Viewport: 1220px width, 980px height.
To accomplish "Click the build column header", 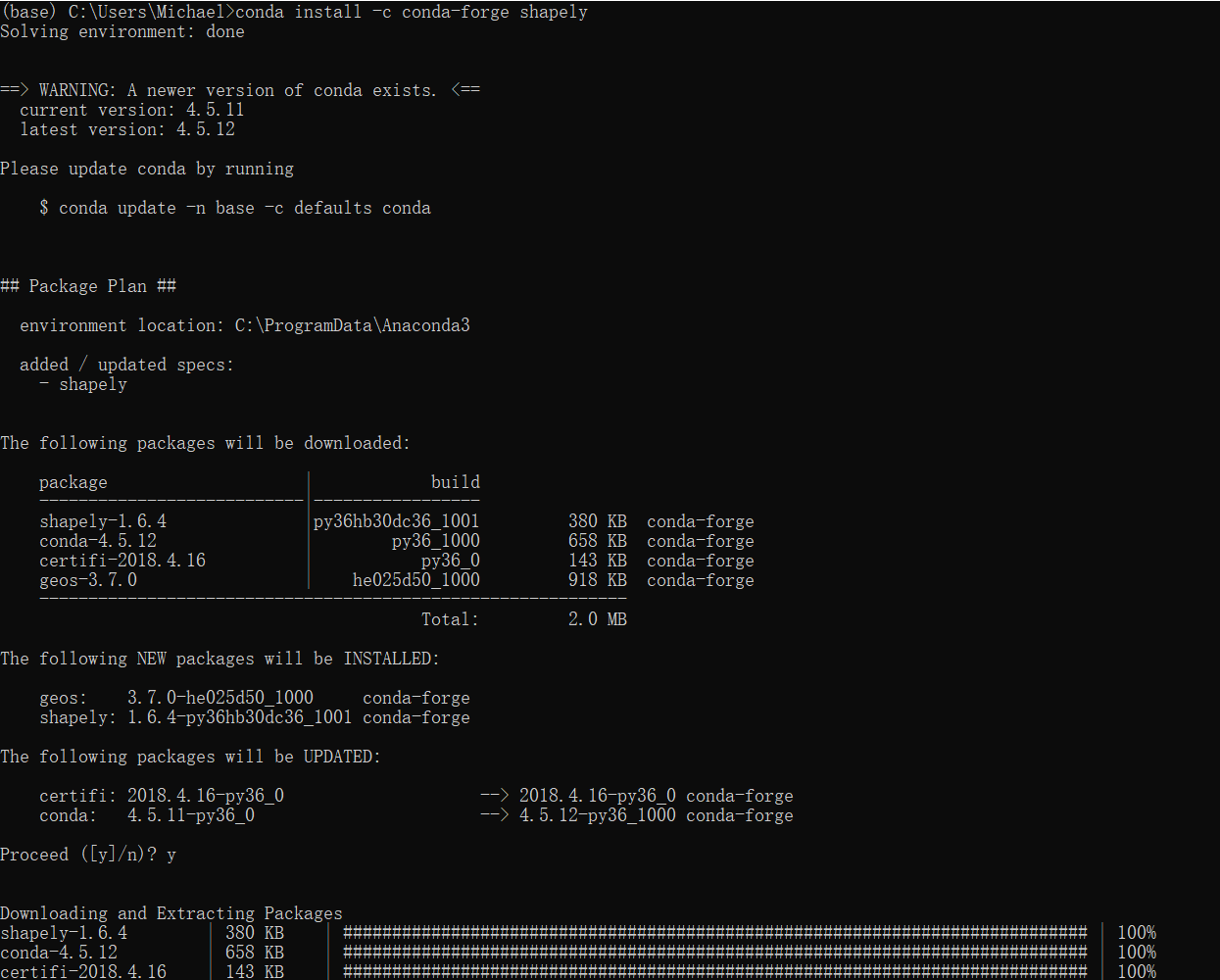I will [x=456, y=481].
